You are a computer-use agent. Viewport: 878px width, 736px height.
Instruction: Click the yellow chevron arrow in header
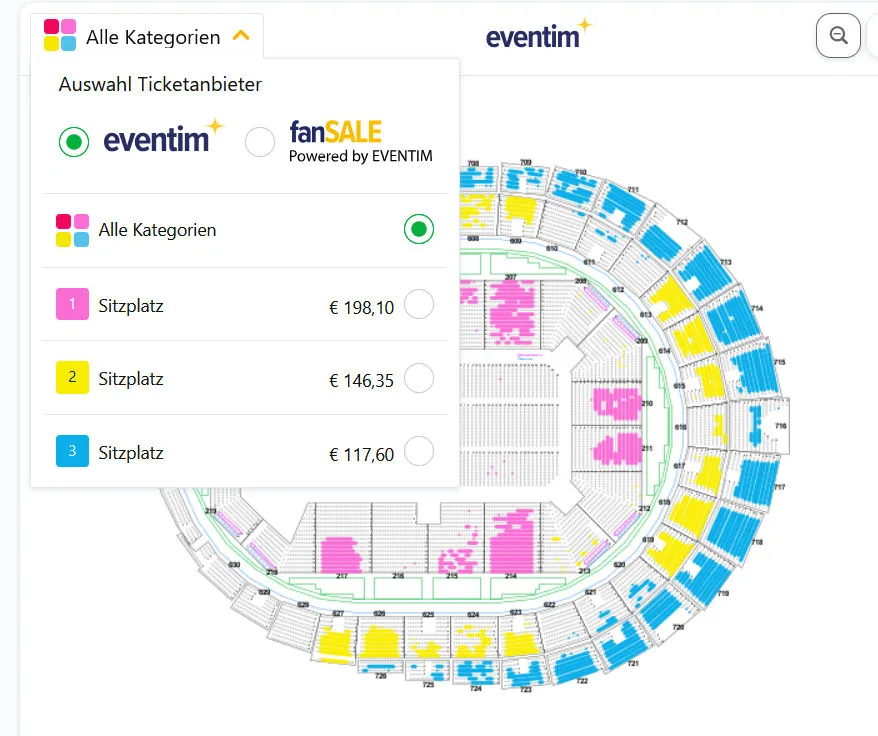(241, 37)
